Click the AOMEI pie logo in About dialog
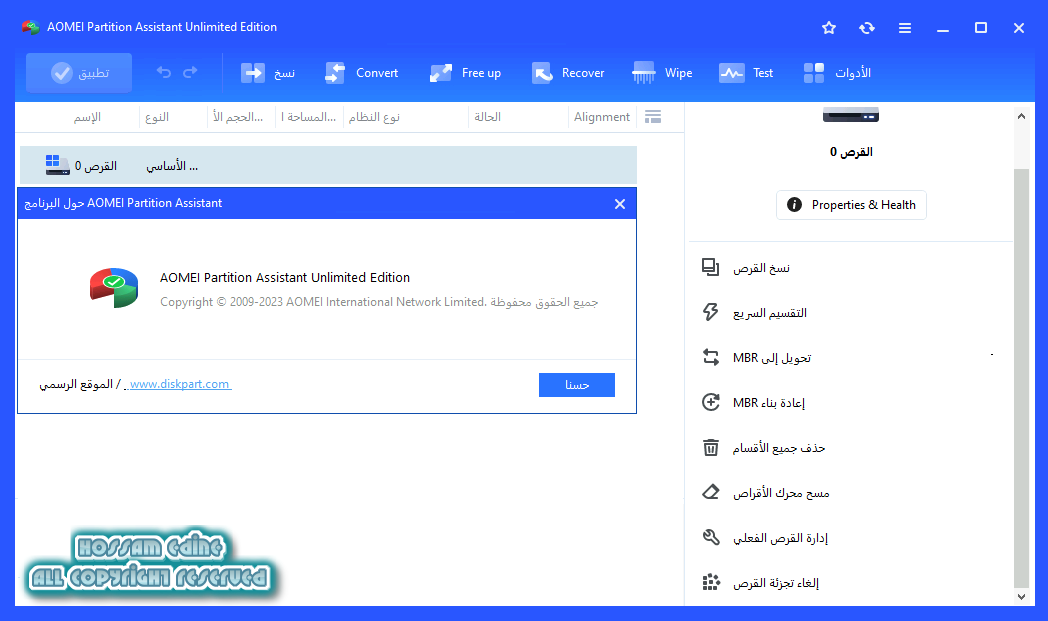Image resolution: width=1048 pixels, height=621 pixels. click(114, 287)
